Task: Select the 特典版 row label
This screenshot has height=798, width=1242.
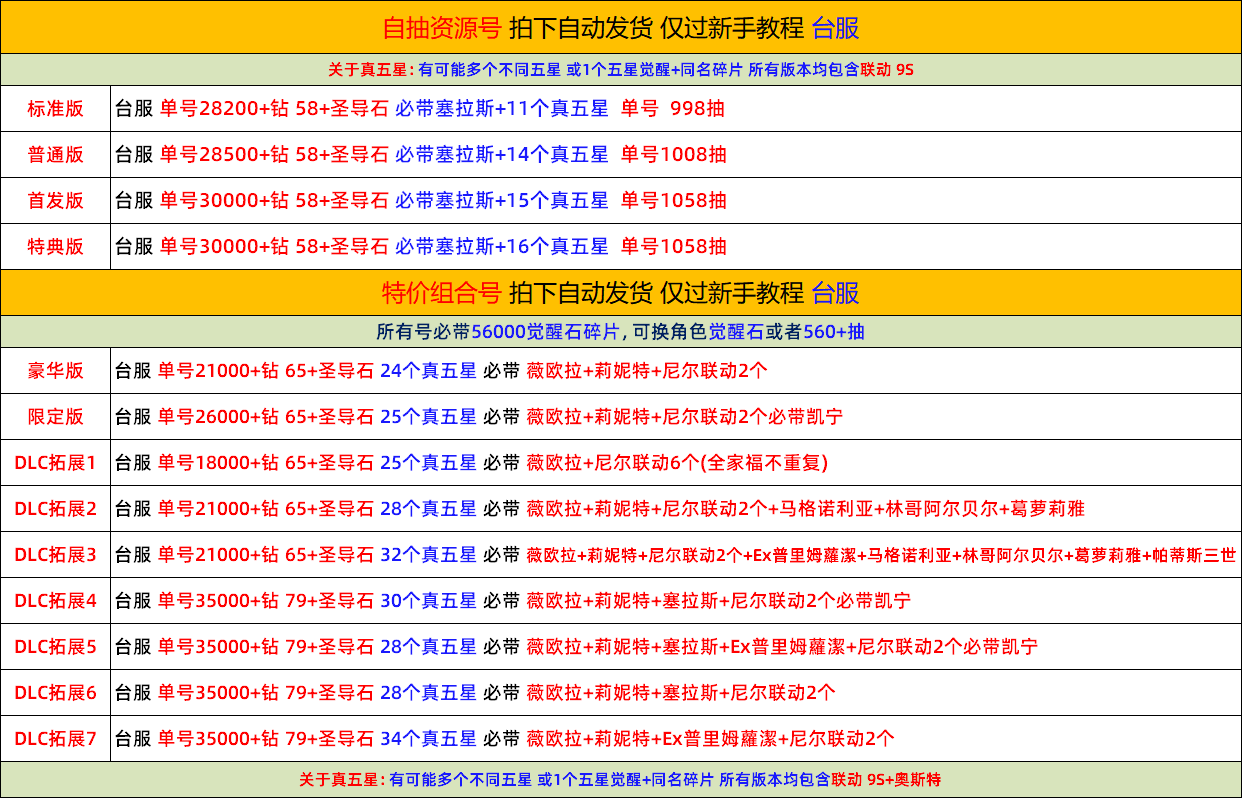Action: (x=55, y=247)
